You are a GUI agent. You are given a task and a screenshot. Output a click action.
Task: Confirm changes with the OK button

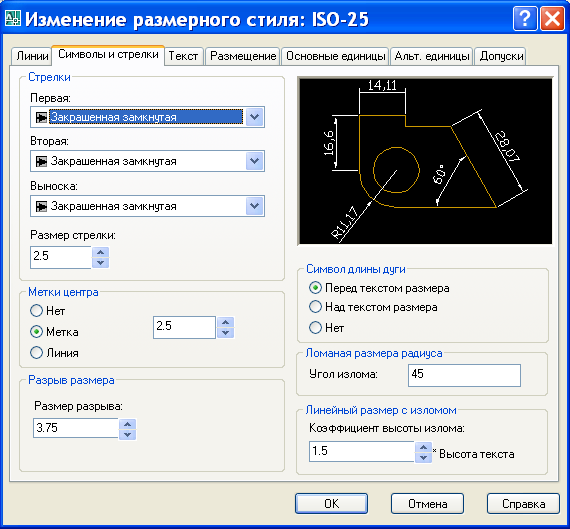pyautogui.click(x=332, y=504)
